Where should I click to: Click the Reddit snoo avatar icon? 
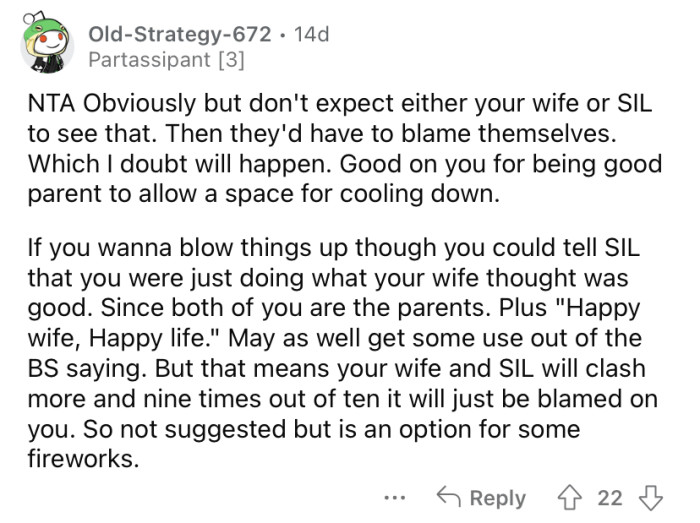(42, 45)
